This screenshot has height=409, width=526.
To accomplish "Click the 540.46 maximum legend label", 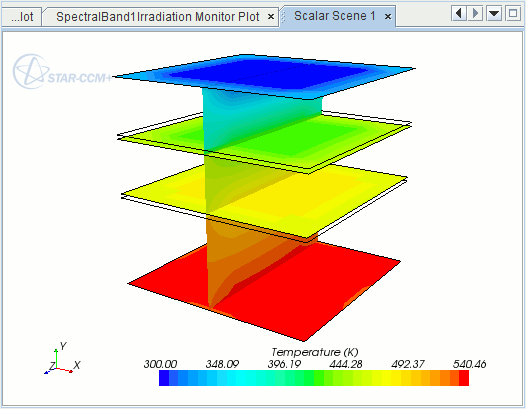I will coord(469,364).
